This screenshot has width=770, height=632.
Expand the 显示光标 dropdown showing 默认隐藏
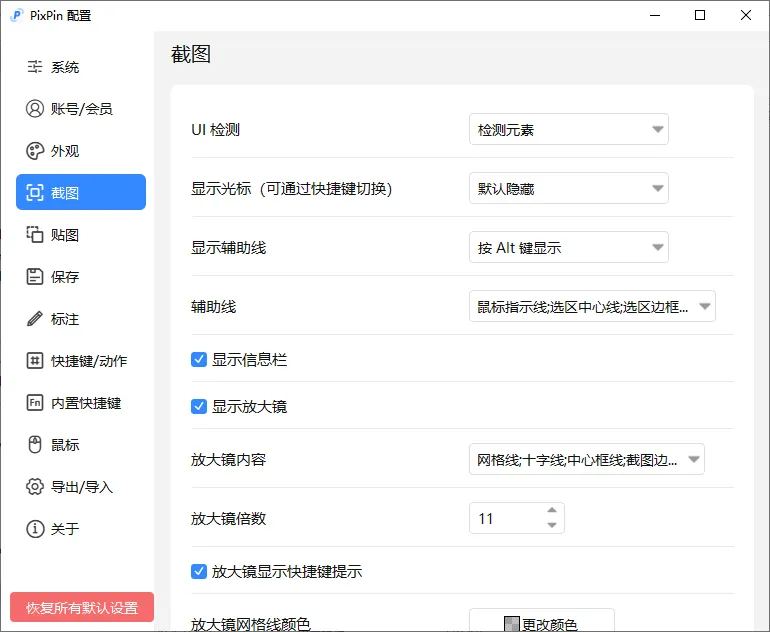click(568, 188)
